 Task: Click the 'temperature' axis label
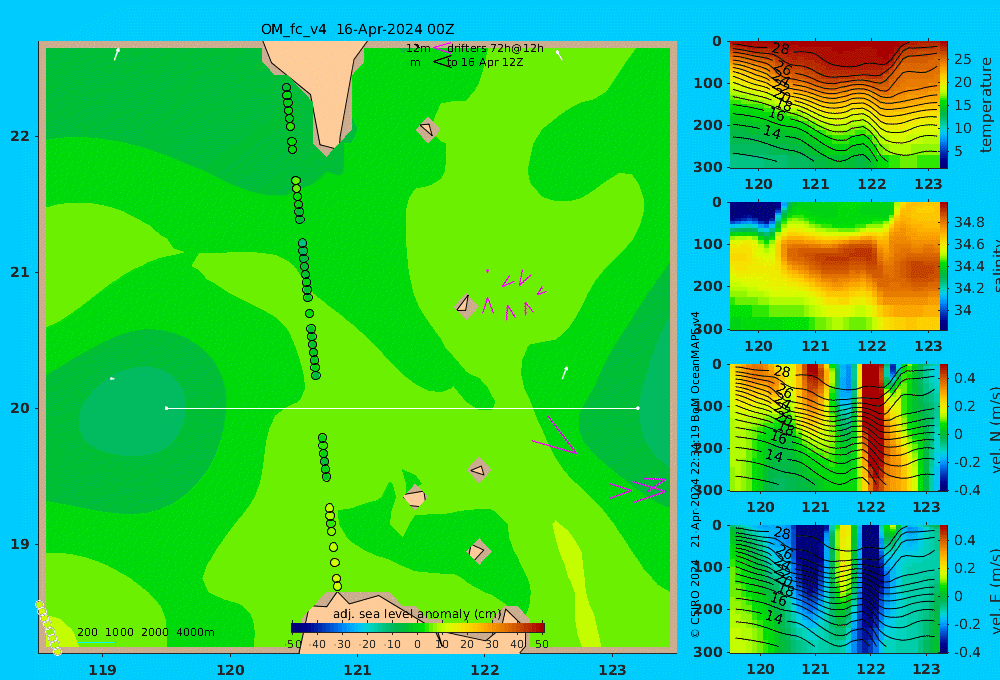986,105
